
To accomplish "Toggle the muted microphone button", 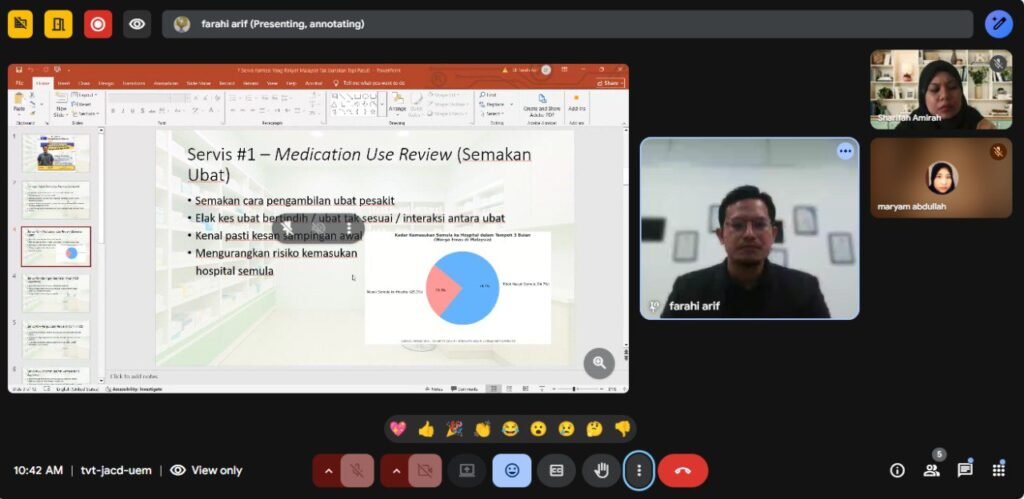I will 357,470.
